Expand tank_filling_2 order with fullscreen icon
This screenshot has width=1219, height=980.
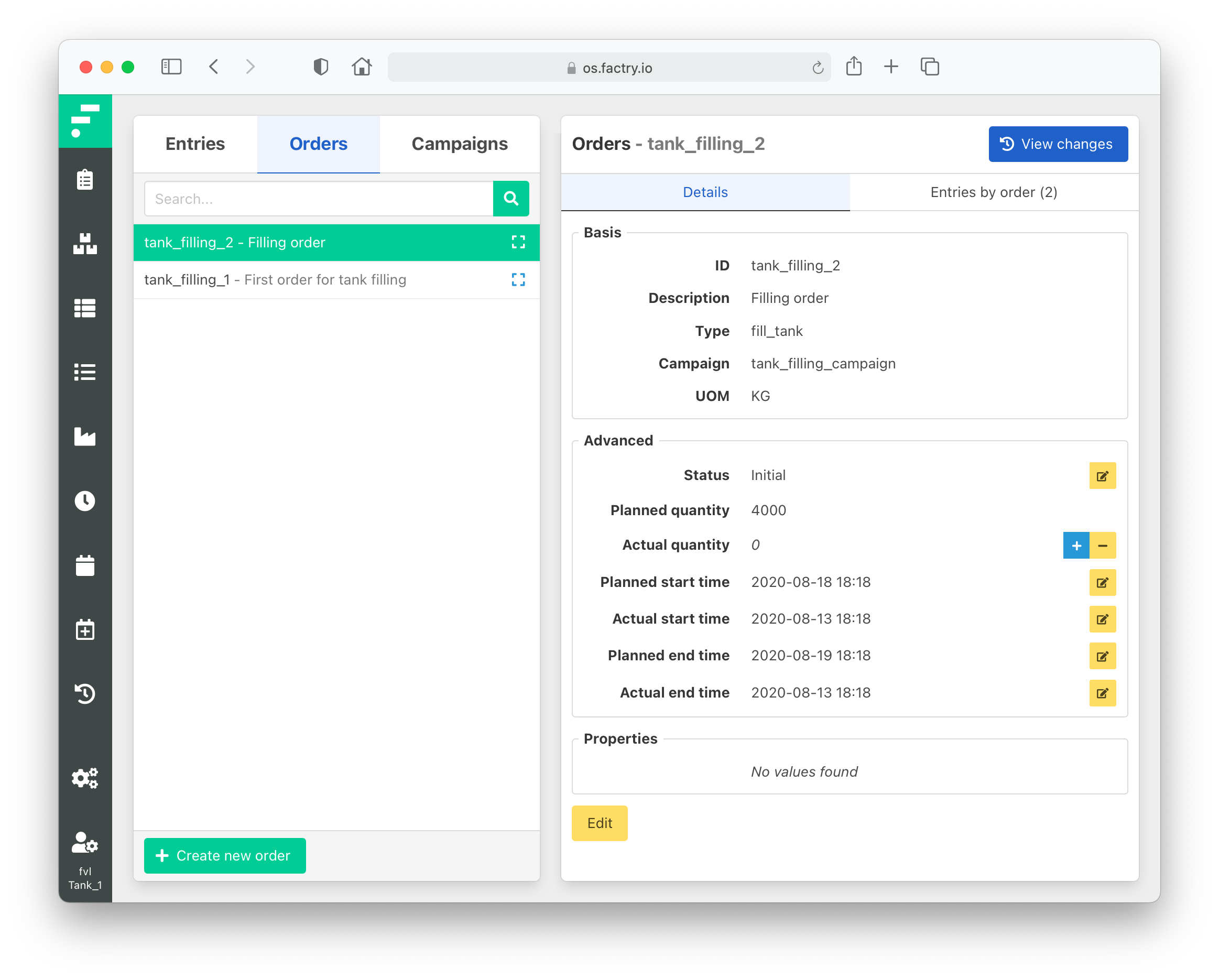click(518, 242)
